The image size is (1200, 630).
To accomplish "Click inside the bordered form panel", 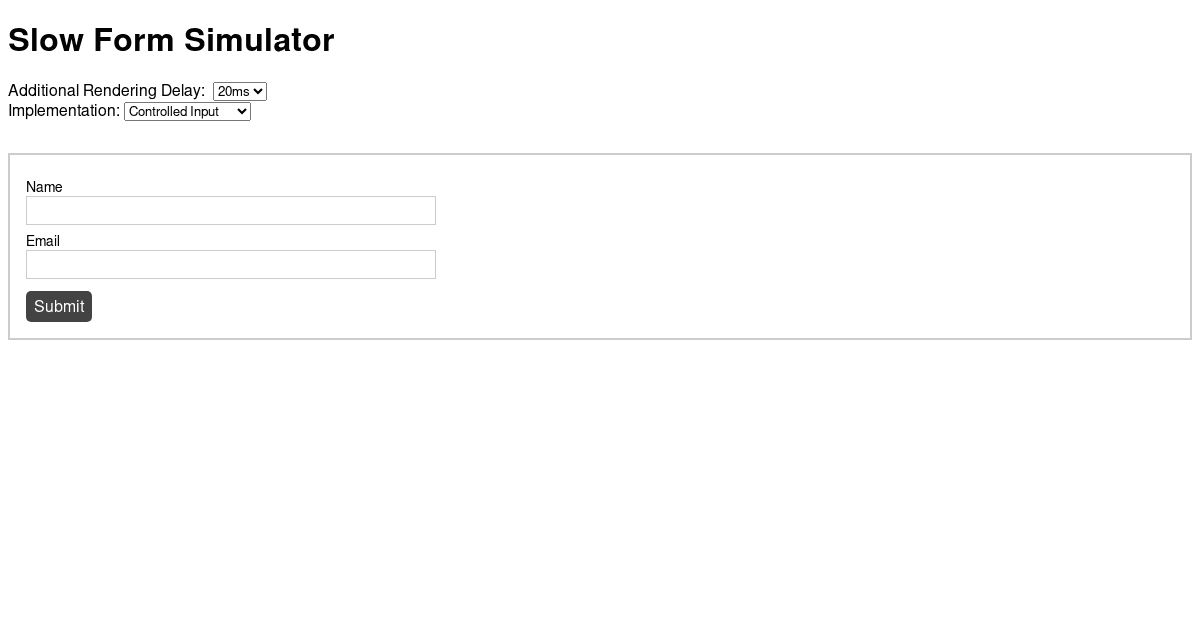I will coord(700,247).
